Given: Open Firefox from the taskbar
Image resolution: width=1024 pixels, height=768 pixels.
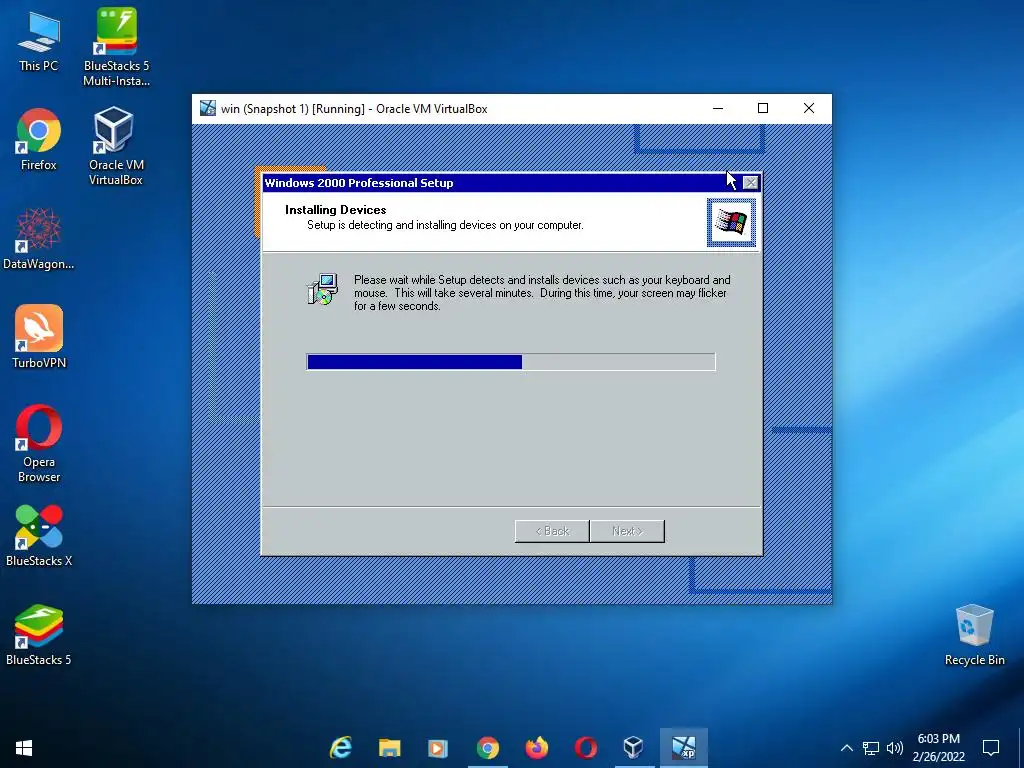Looking at the screenshot, I should pyautogui.click(x=537, y=748).
